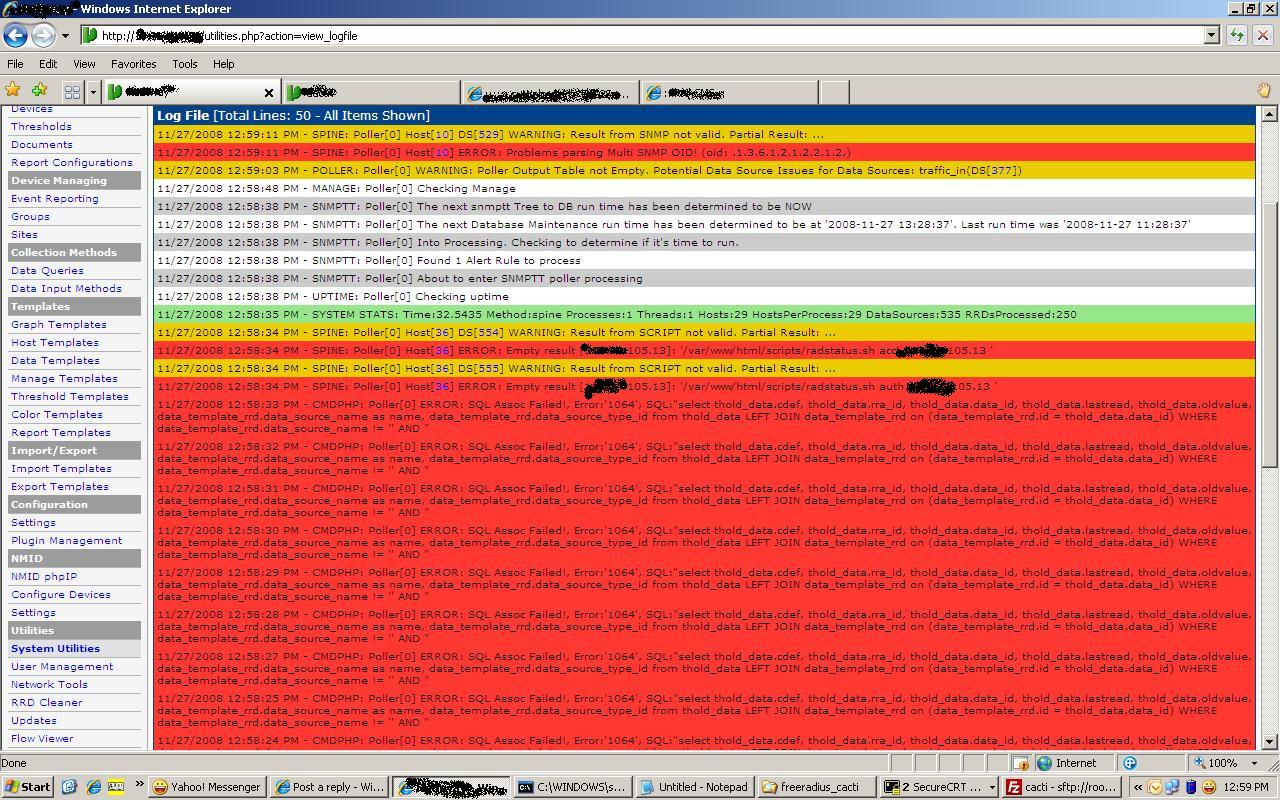This screenshot has width=1280, height=800.
Task: Switch to cacti sftp FileZilla window
Action: (1061, 787)
